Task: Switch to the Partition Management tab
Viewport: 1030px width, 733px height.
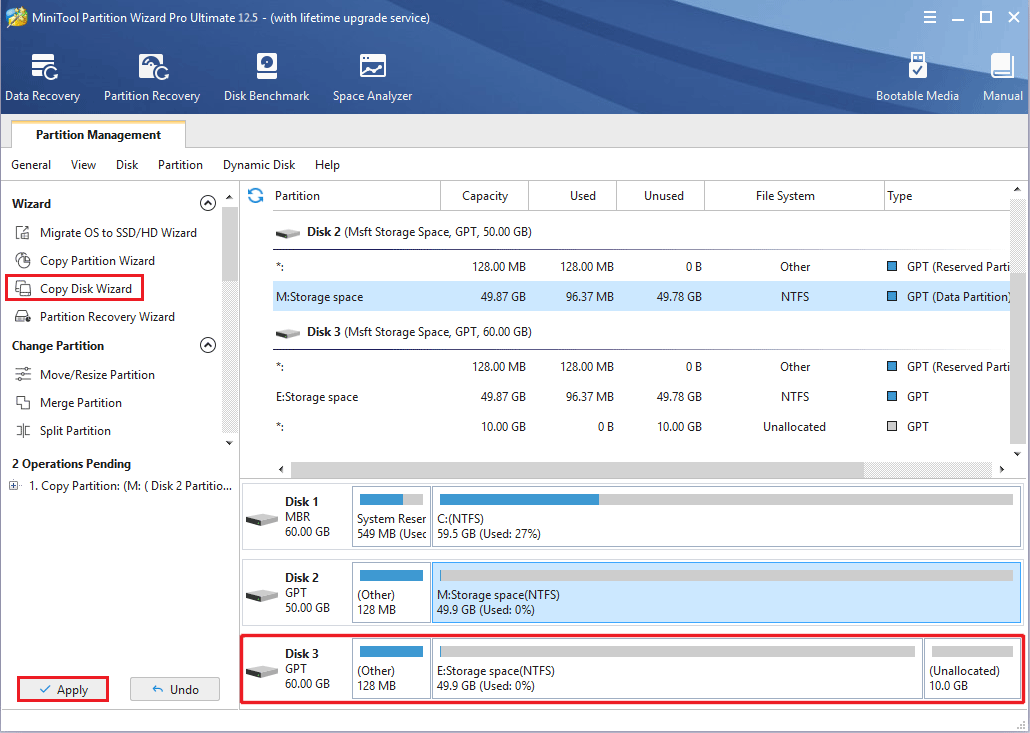Action: [97, 134]
